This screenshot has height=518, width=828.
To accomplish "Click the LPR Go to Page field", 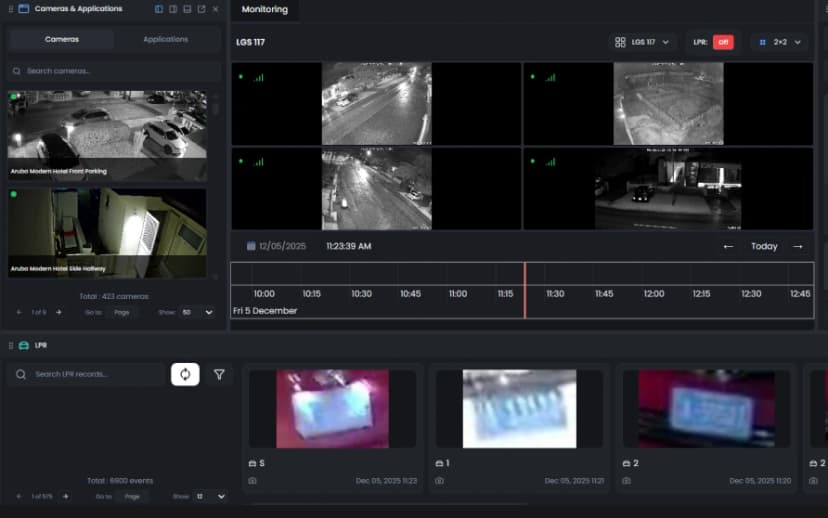I will 133,496.
